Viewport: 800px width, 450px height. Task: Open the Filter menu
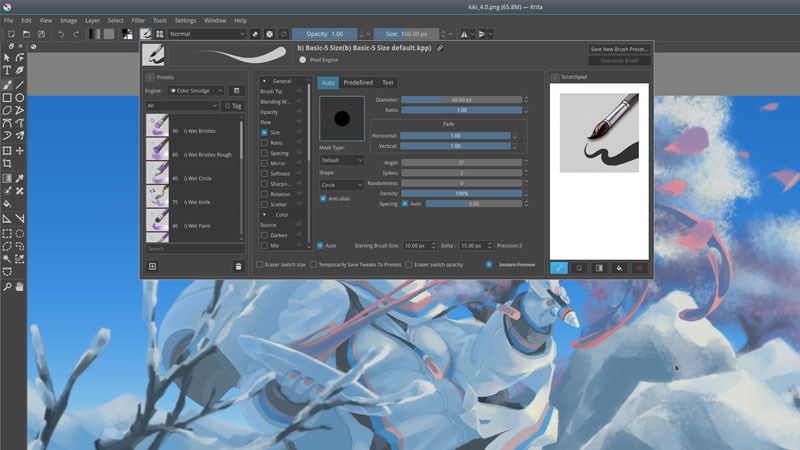coord(138,20)
